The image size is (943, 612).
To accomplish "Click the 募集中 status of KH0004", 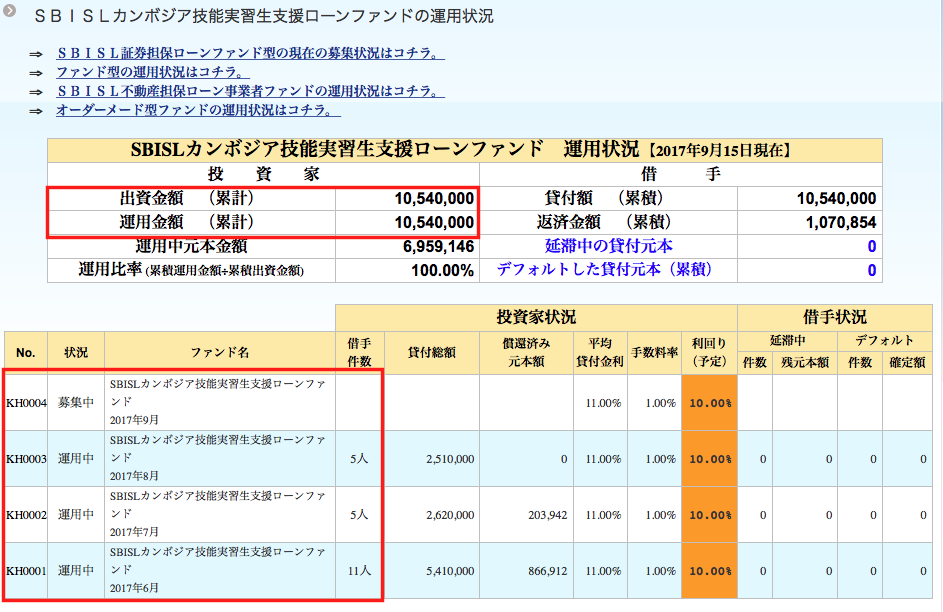I will [x=76, y=403].
